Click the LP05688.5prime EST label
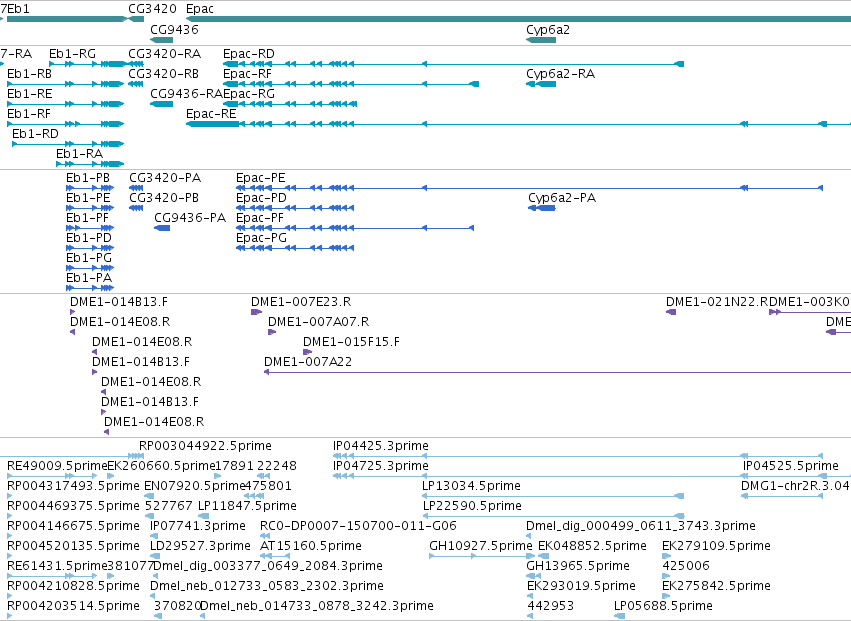 [663, 607]
